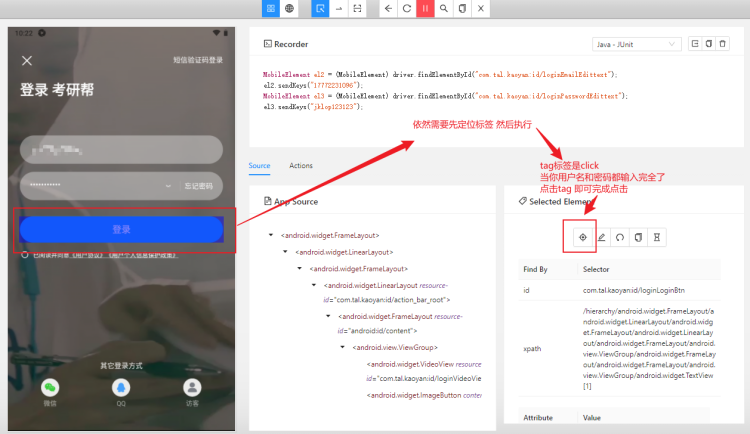Collapse the android.view.ViewGroup node
This screenshot has height=434, width=750.
342,347
